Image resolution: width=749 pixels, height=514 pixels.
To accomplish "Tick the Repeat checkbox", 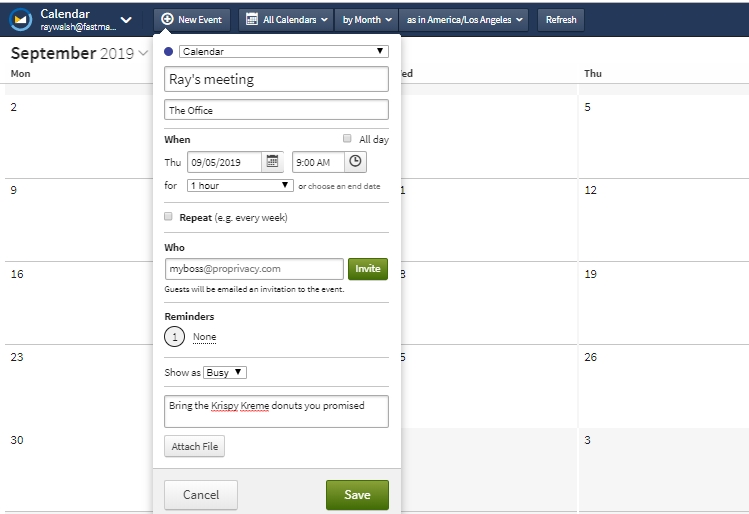I will point(168,216).
